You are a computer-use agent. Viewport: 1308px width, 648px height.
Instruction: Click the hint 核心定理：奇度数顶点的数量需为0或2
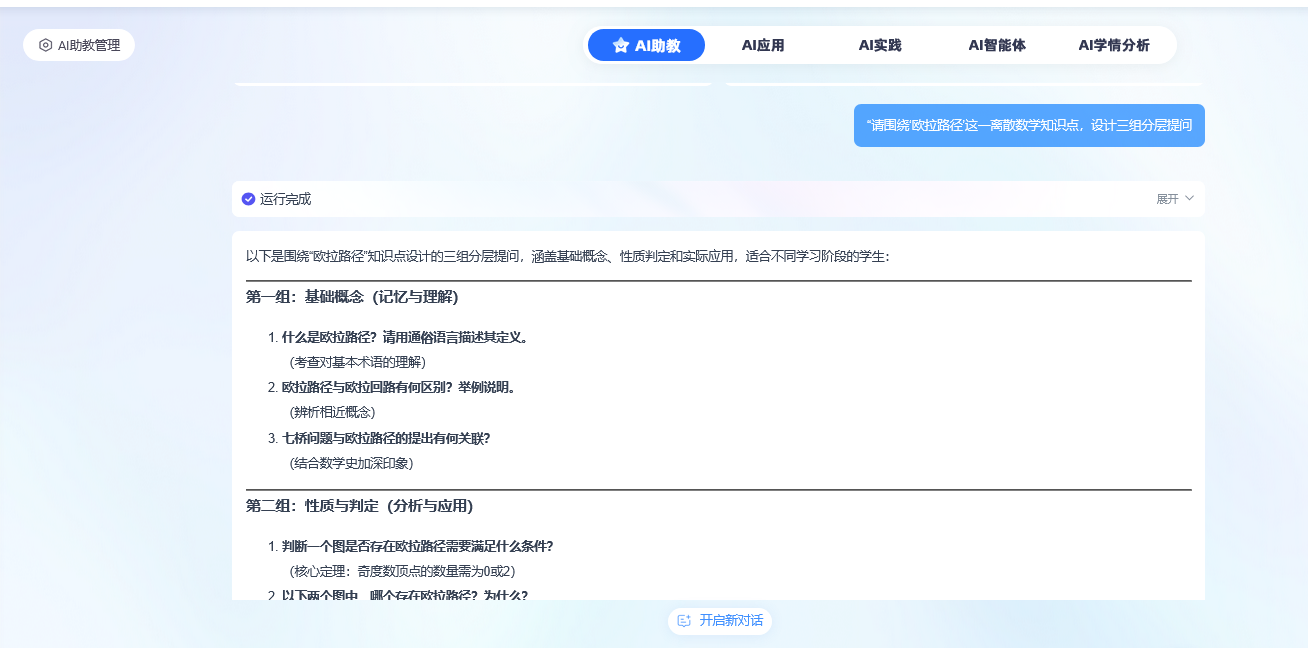[x=402, y=571]
